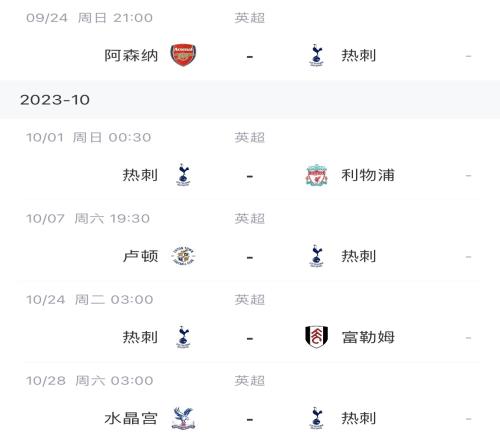This screenshot has width=500, height=440.
Task: Select the 富勒姆 team name
Action: [368, 337]
